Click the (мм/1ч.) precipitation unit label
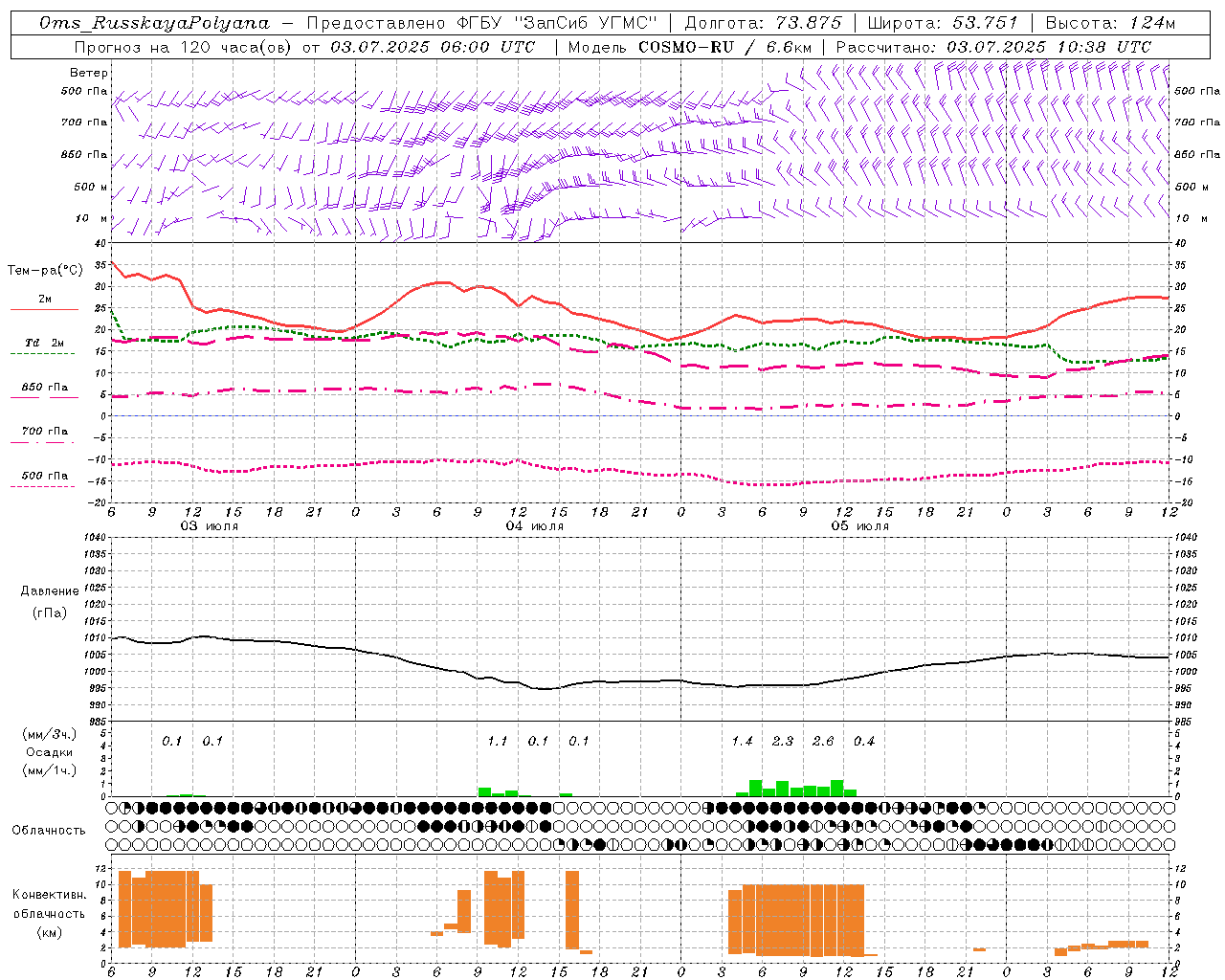The image size is (1225, 980). tap(48, 770)
